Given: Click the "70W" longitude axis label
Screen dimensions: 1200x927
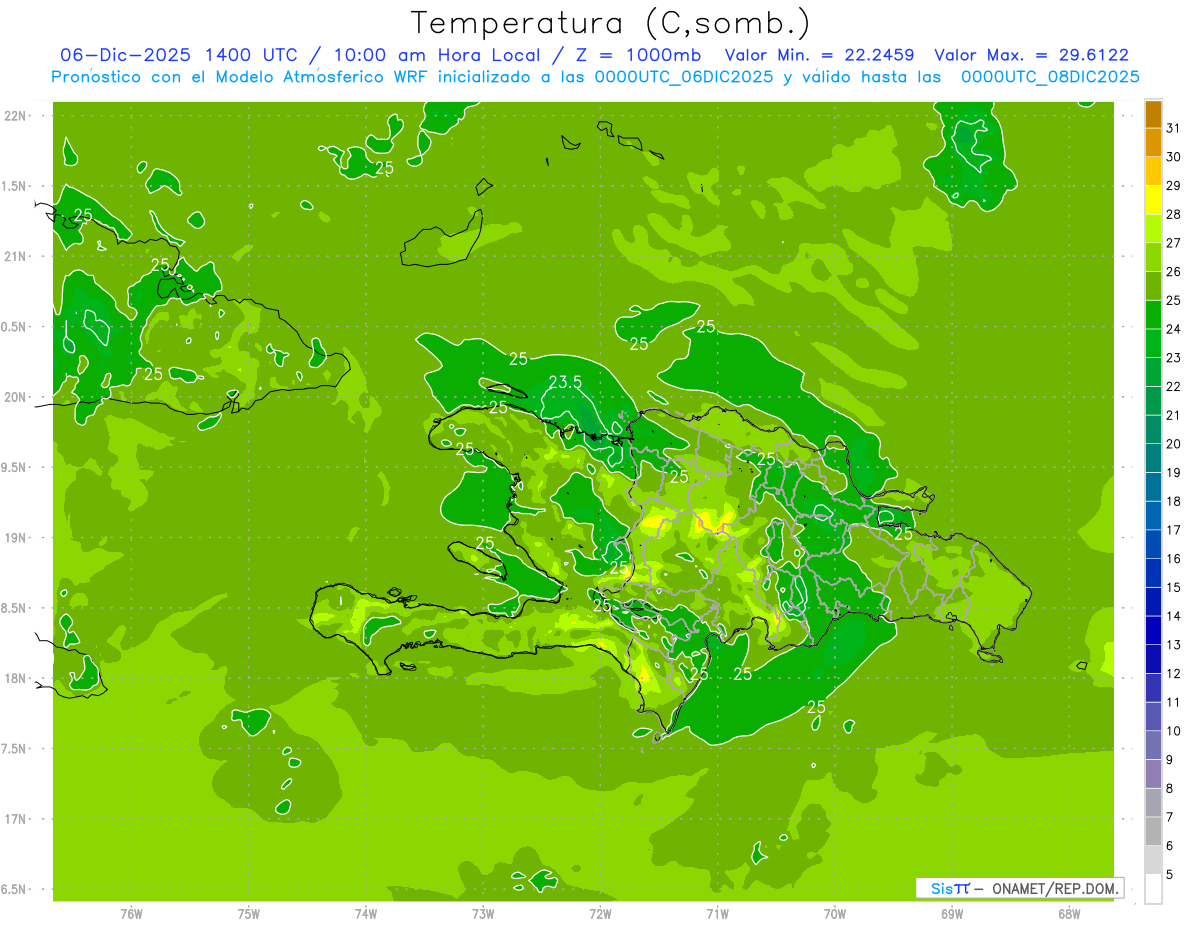Looking at the screenshot, I should click(x=835, y=913).
